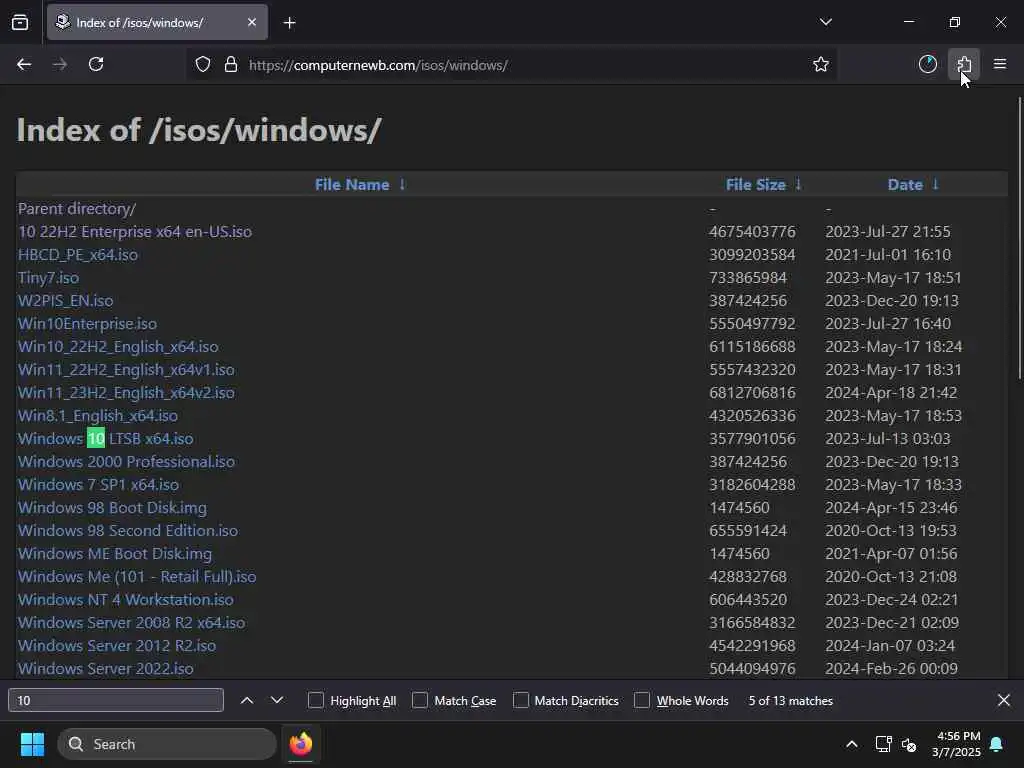Download W2PIS_EN.iso file
The width and height of the screenshot is (1024, 768).
click(65, 300)
